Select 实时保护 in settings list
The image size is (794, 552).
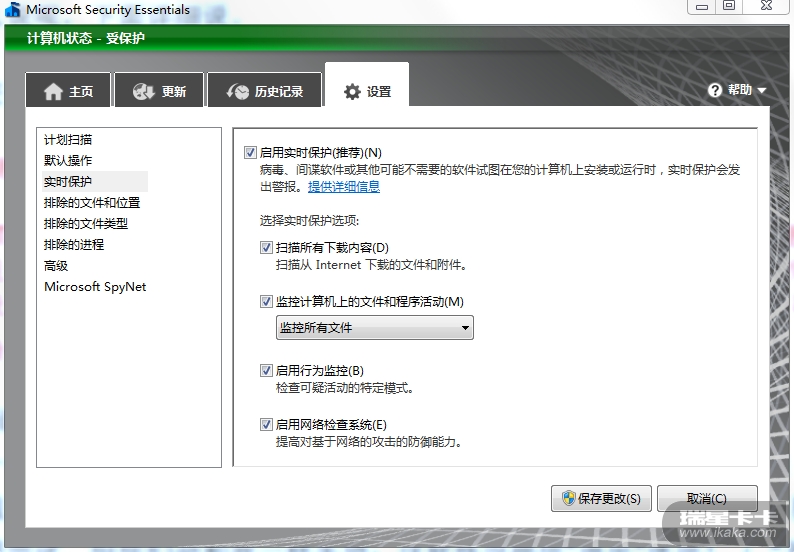point(95,181)
